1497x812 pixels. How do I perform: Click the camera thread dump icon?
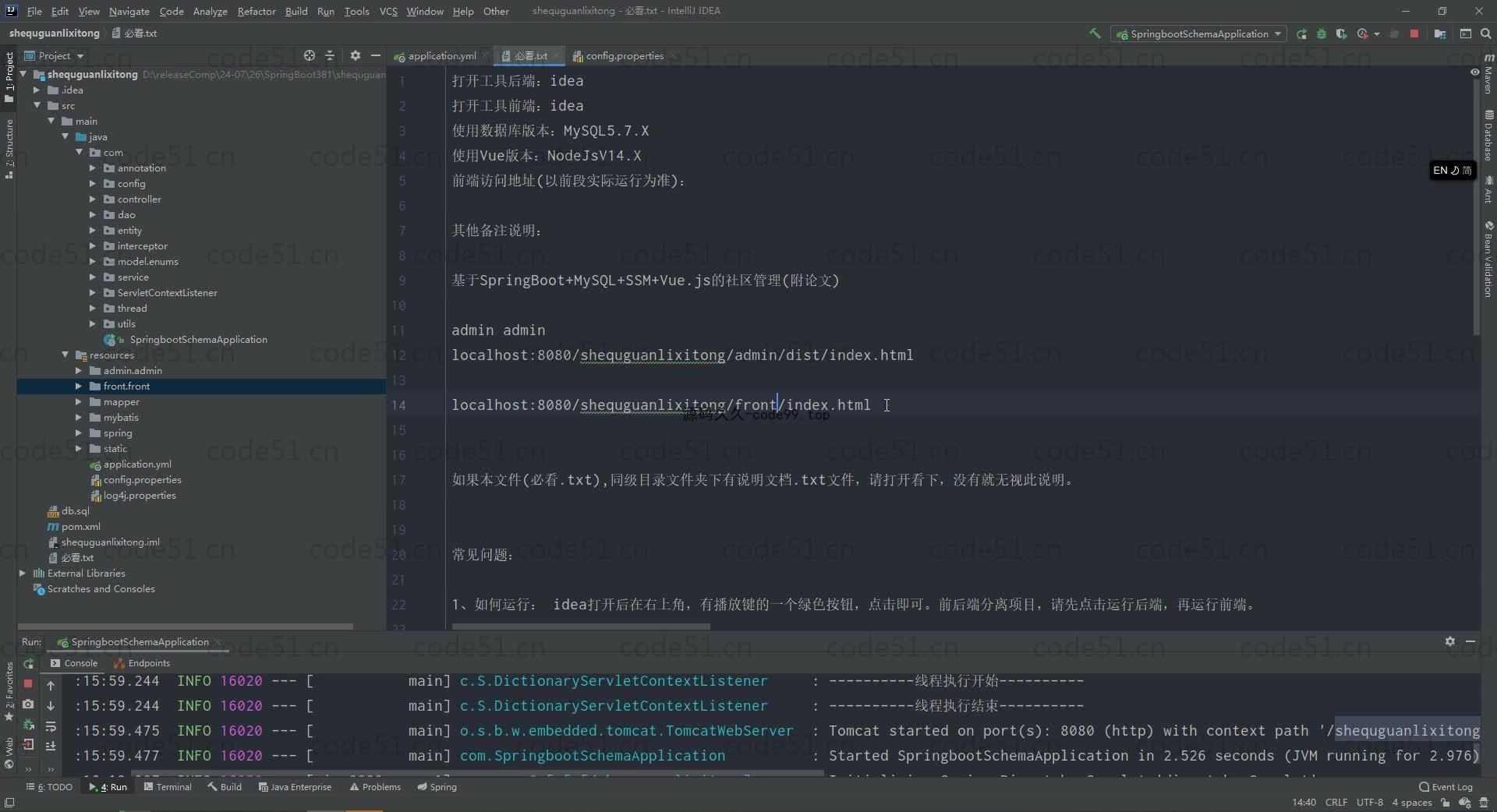pos(28,704)
